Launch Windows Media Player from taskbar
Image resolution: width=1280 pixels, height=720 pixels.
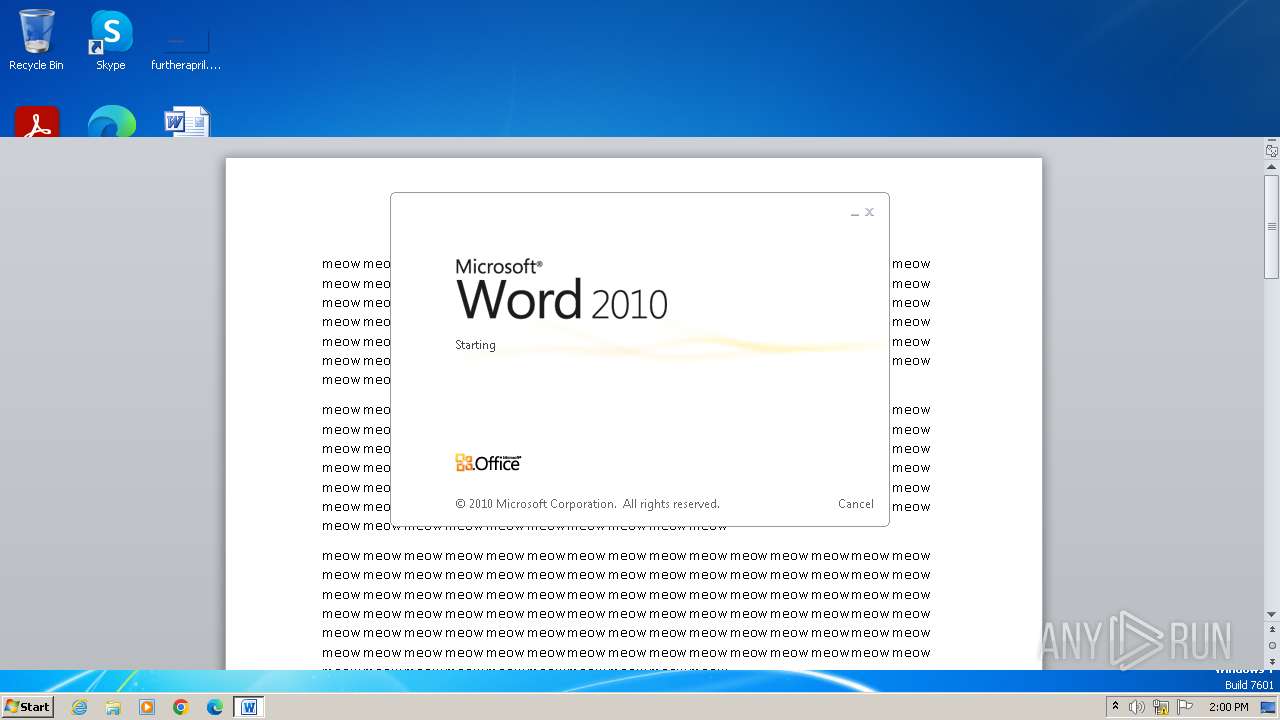(147, 707)
